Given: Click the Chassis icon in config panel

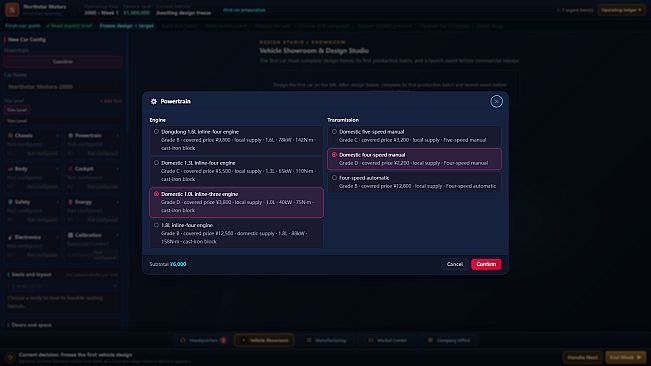Looking at the screenshot, I should (x=10, y=136).
